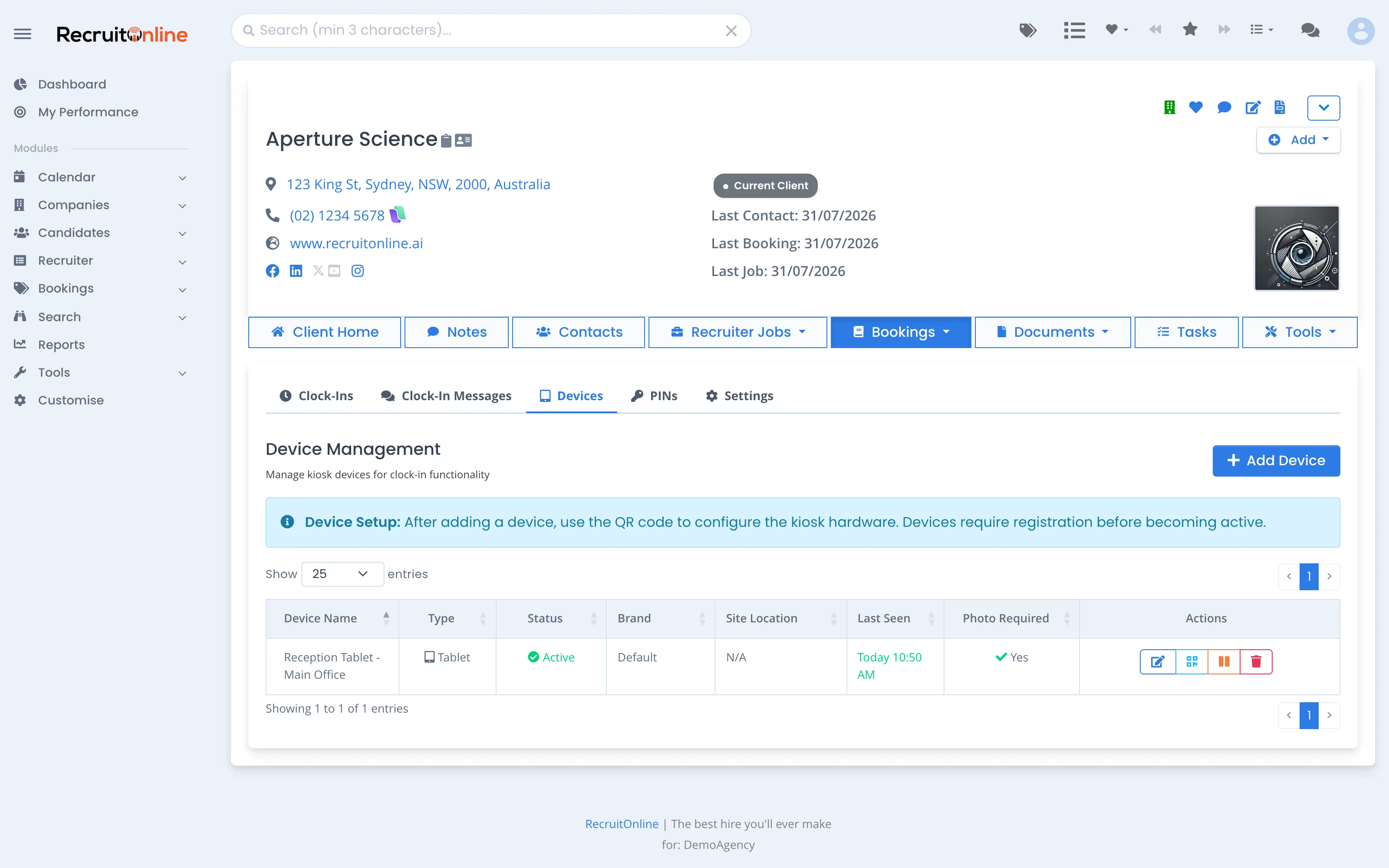Delete the Reception Tablet device
Image resolution: width=1389 pixels, height=868 pixels.
1256,662
